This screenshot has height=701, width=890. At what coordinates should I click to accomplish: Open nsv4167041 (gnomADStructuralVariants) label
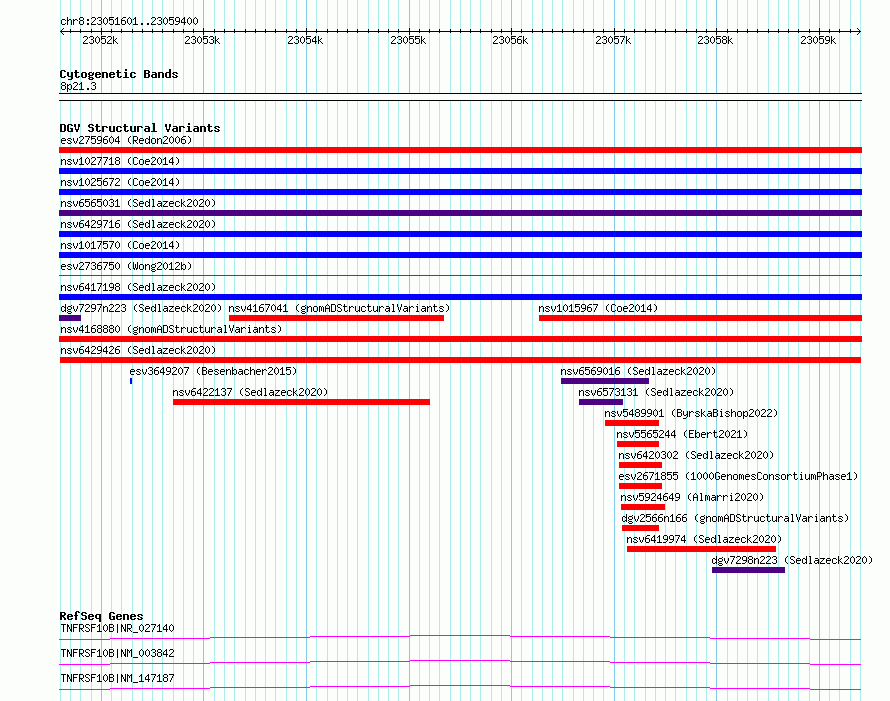click(x=339, y=308)
